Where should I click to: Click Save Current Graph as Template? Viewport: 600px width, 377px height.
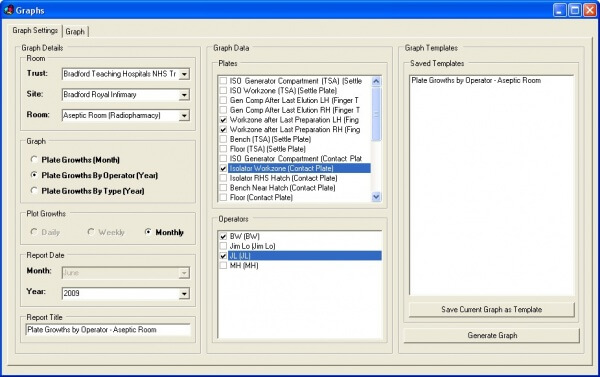tap(492, 310)
